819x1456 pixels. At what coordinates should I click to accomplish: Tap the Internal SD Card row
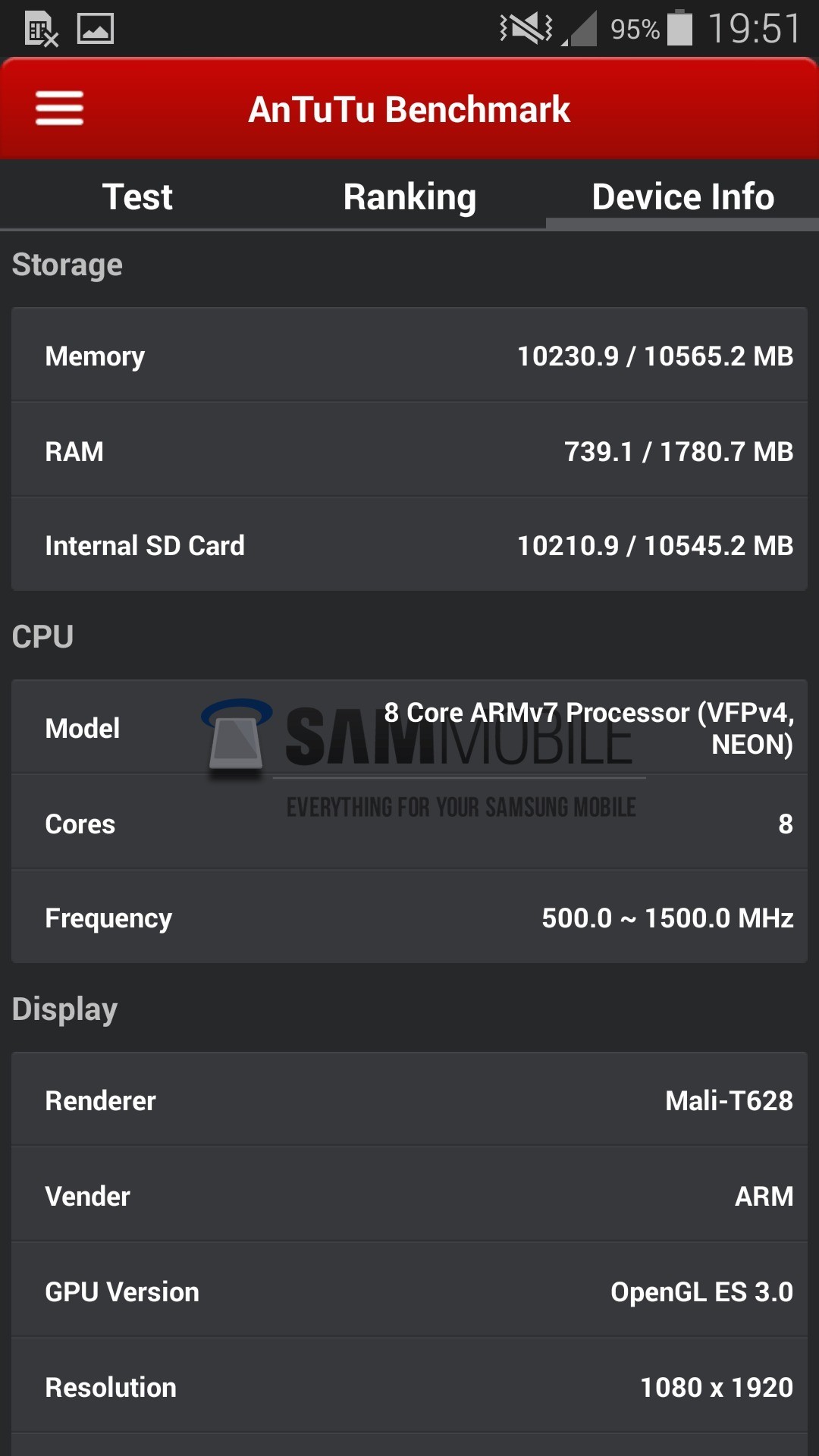(x=409, y=544)
